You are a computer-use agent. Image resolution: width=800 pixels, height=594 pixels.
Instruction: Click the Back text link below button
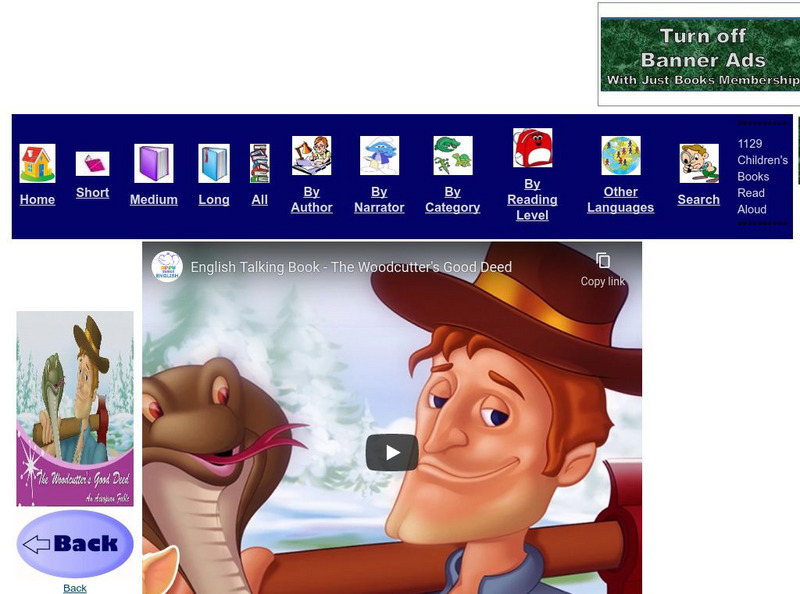tap(74, 588)
